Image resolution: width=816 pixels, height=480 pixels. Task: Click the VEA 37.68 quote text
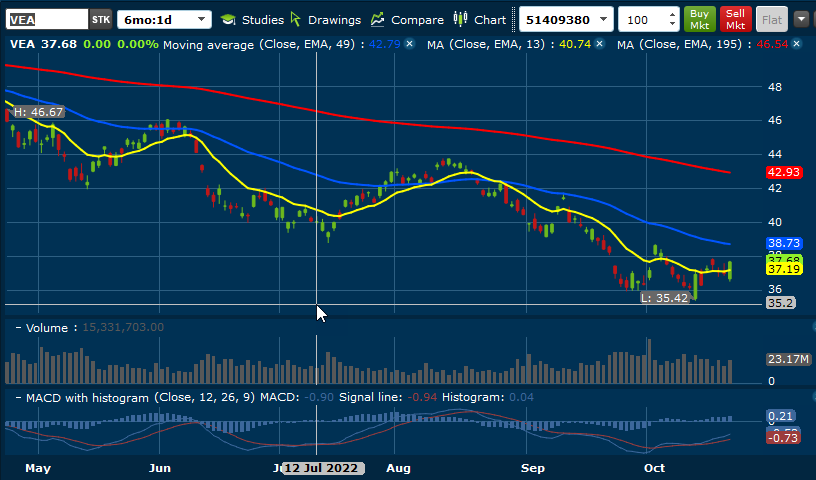pyautogui.click(x=43, y=44)
